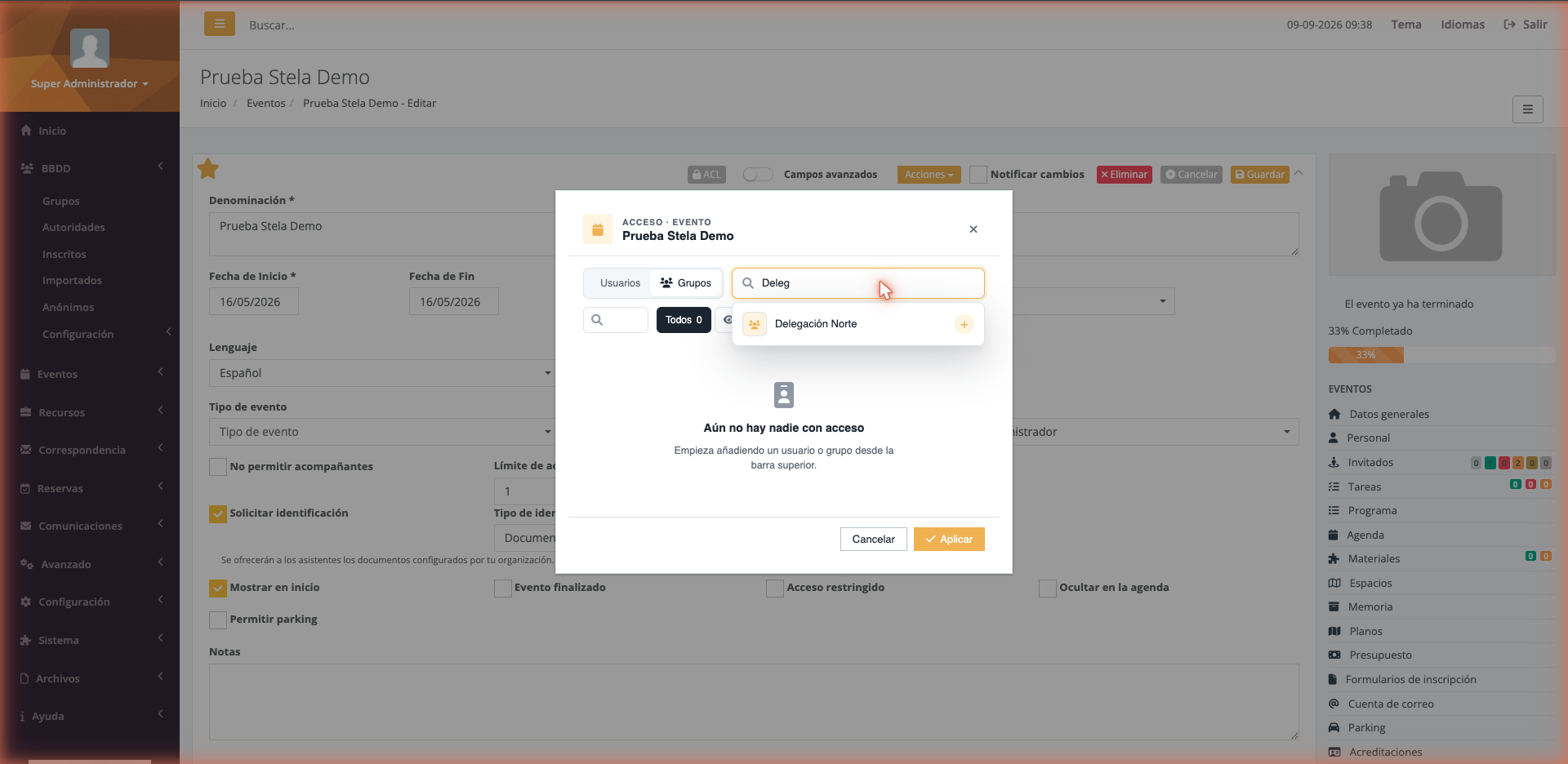Delete the event with Eliminar

pos(1124,175)
